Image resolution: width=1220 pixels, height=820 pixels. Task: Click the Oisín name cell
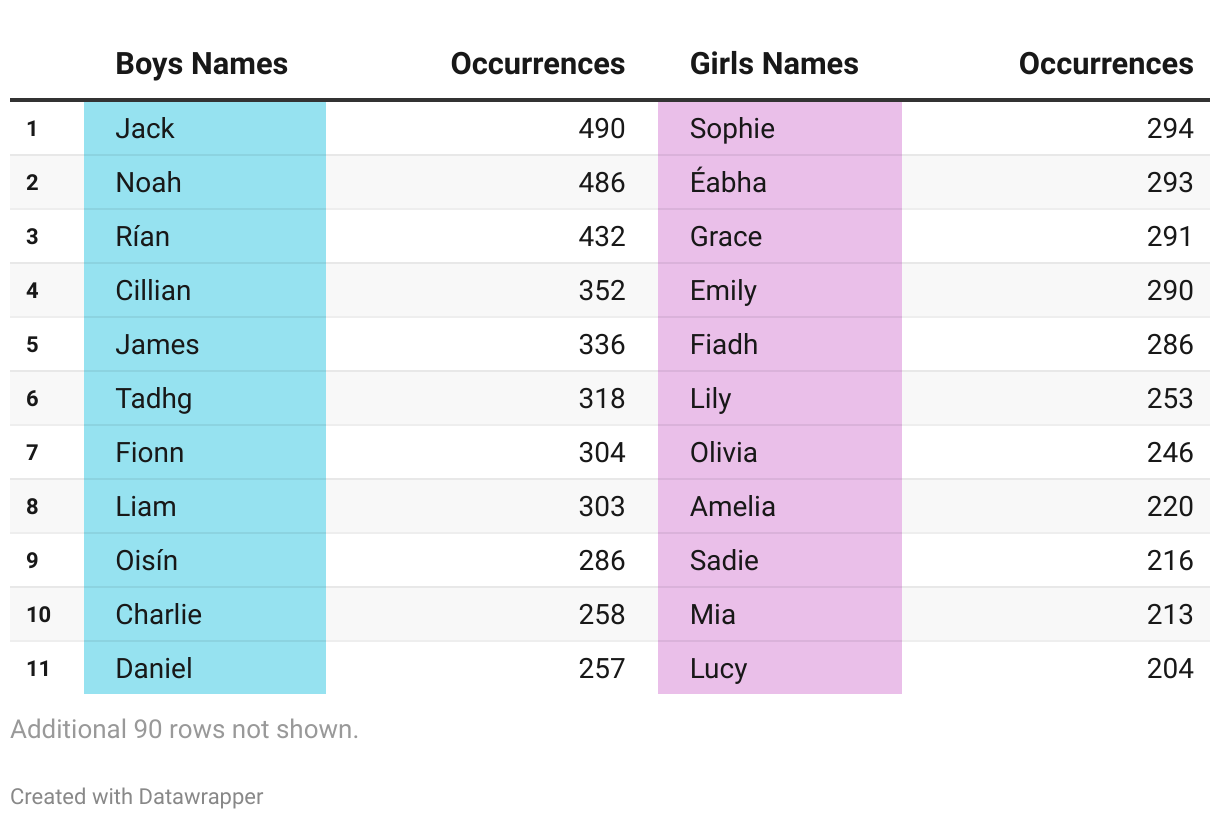coord(205,560)
